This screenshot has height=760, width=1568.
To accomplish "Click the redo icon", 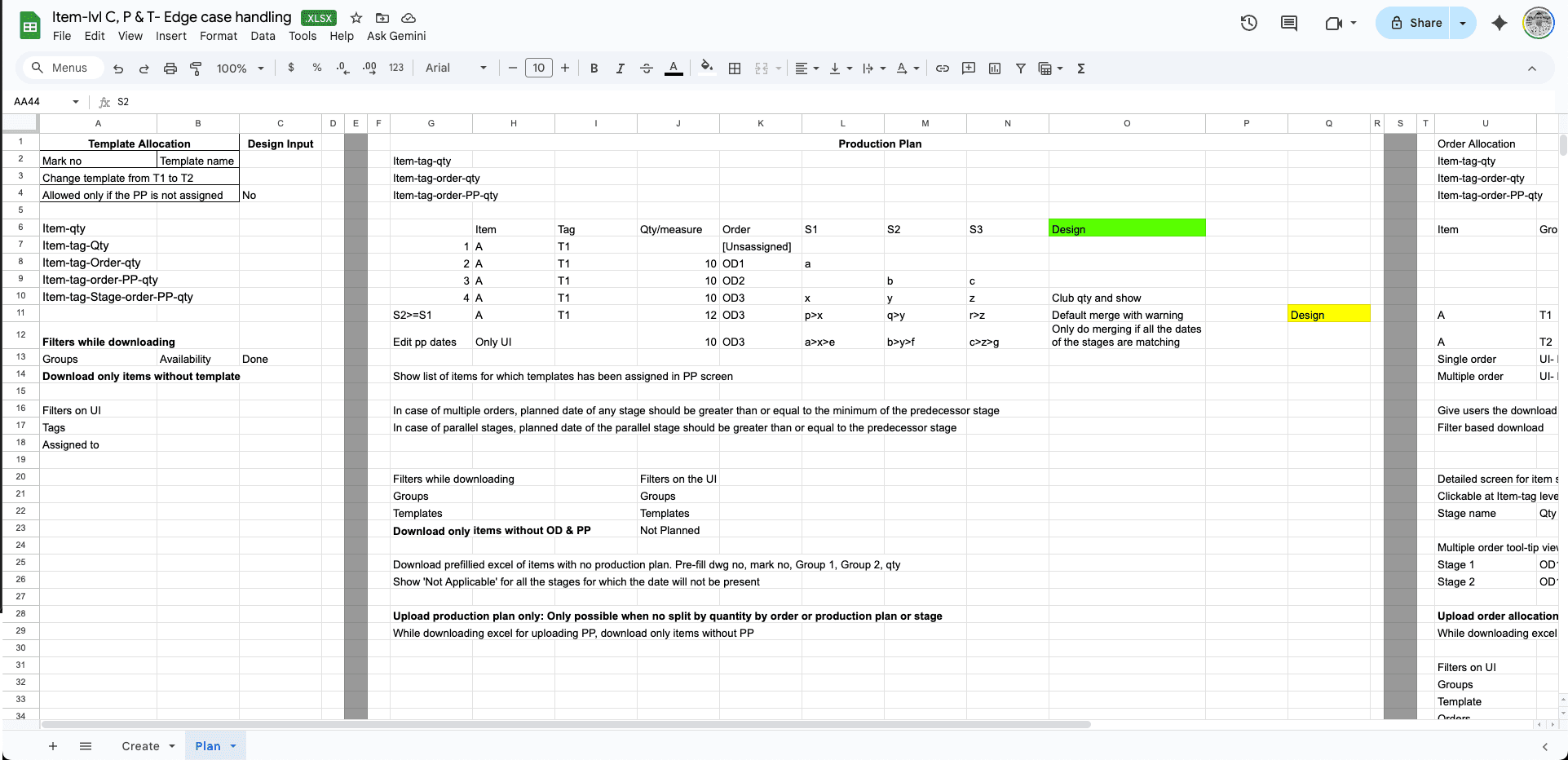I will [x=144, y=68].
